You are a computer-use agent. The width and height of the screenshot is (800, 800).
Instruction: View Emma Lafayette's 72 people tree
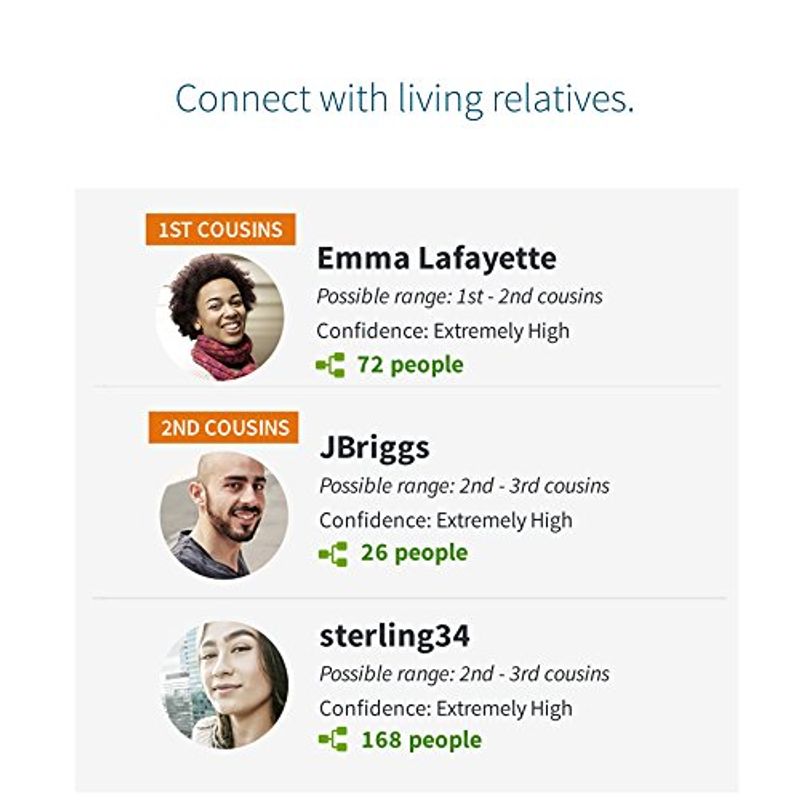click(410, 365)
